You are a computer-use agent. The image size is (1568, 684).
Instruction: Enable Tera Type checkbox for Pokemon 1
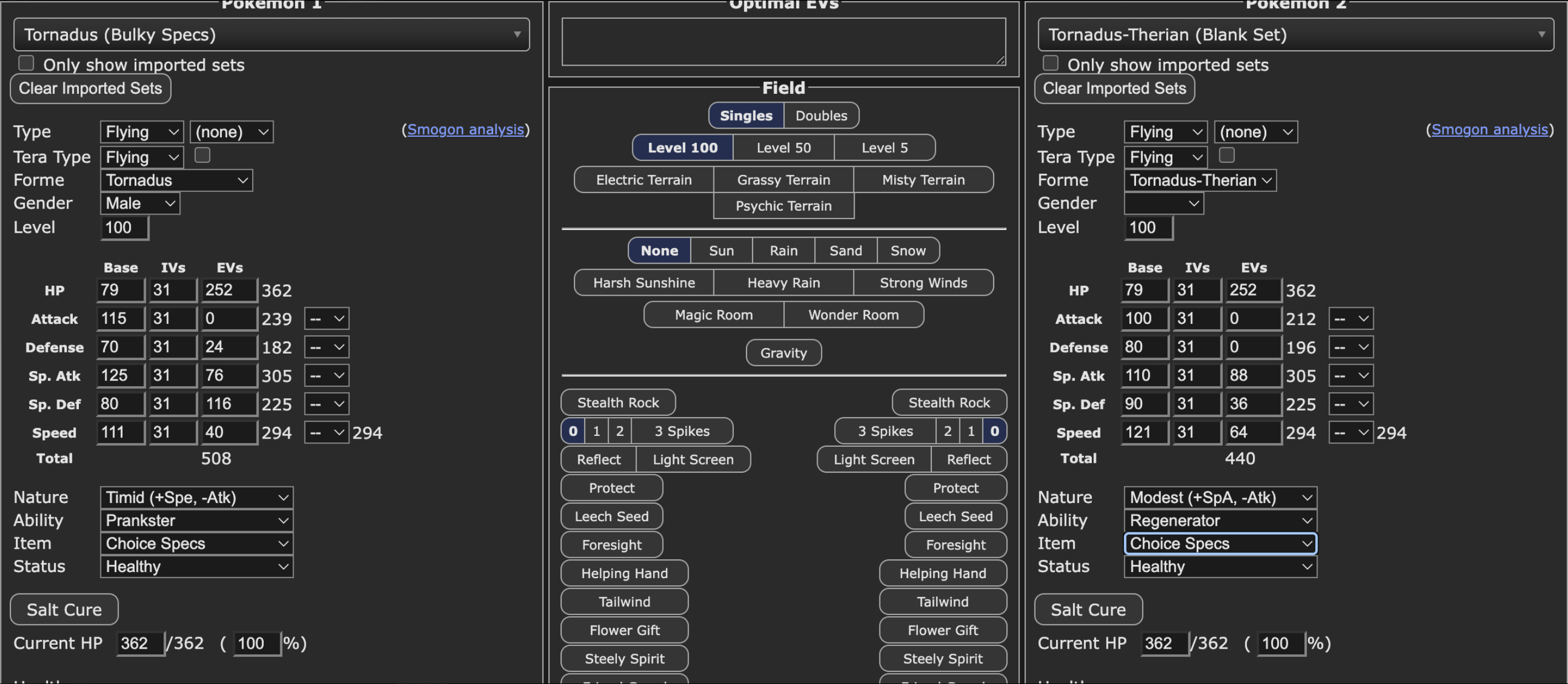[x=202, y=156]
